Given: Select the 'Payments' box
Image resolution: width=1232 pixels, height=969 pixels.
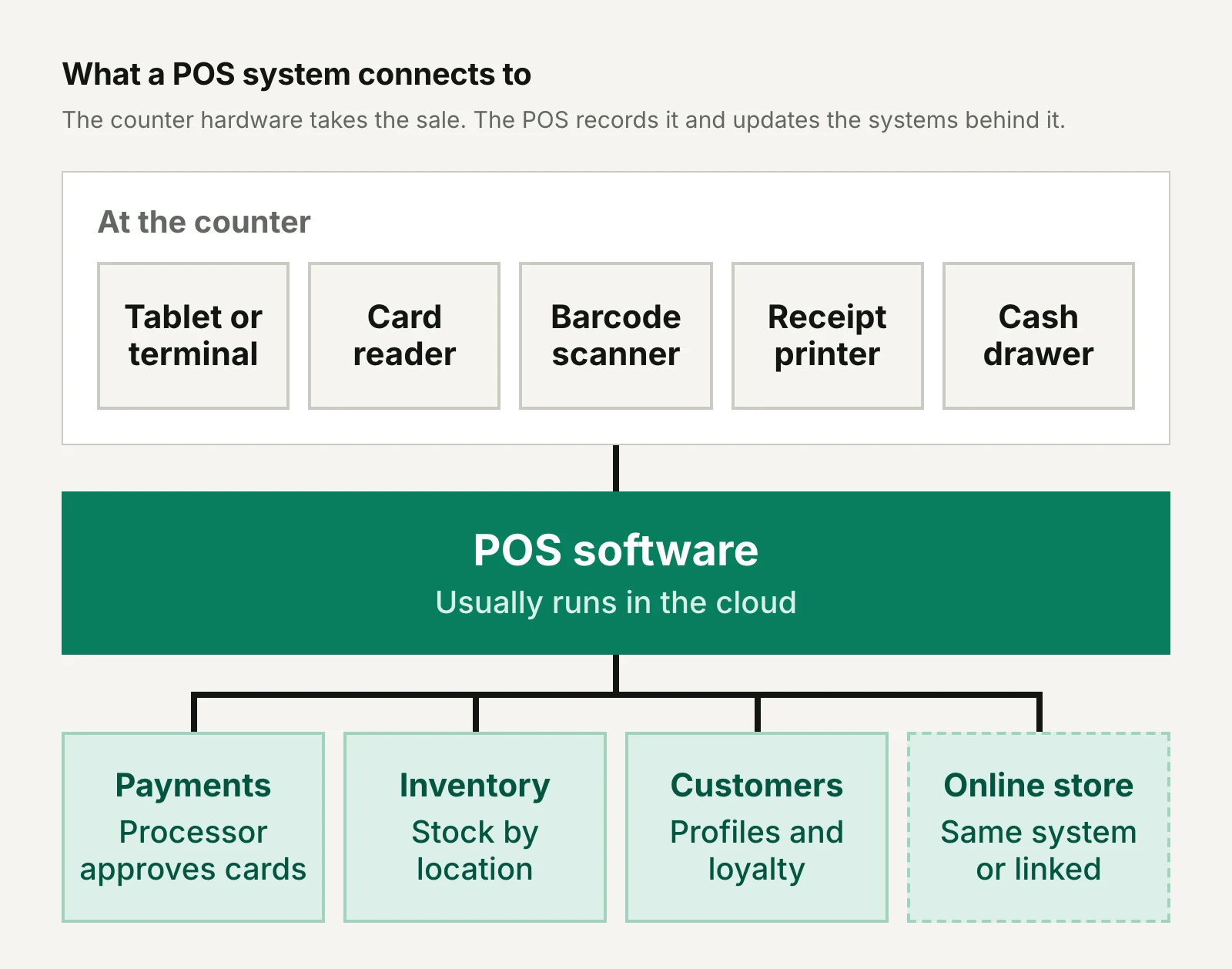Looking at the screenshot, I should click(x=193, y=827).
